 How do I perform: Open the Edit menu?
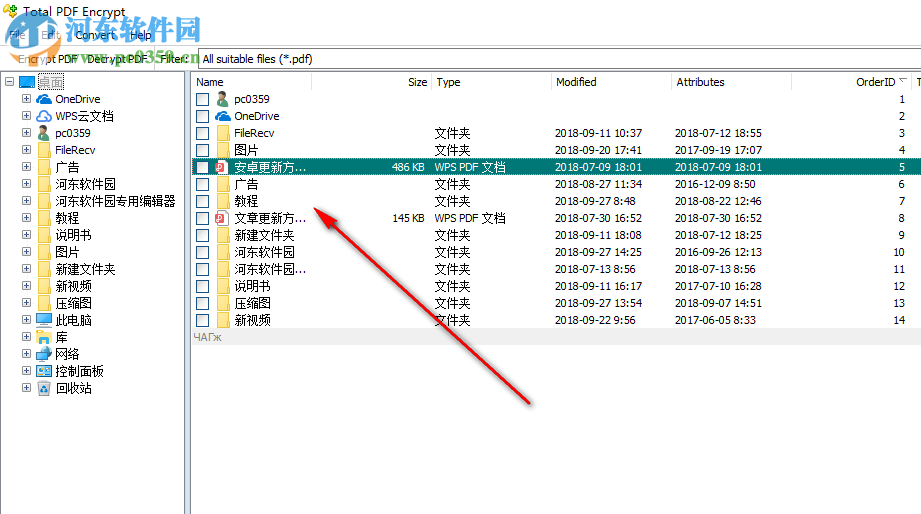coord(51,35)
